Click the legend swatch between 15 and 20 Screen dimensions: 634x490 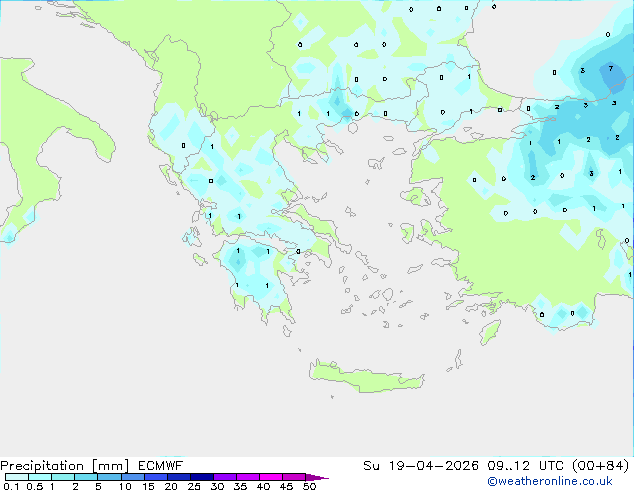(x=155, y=477)
